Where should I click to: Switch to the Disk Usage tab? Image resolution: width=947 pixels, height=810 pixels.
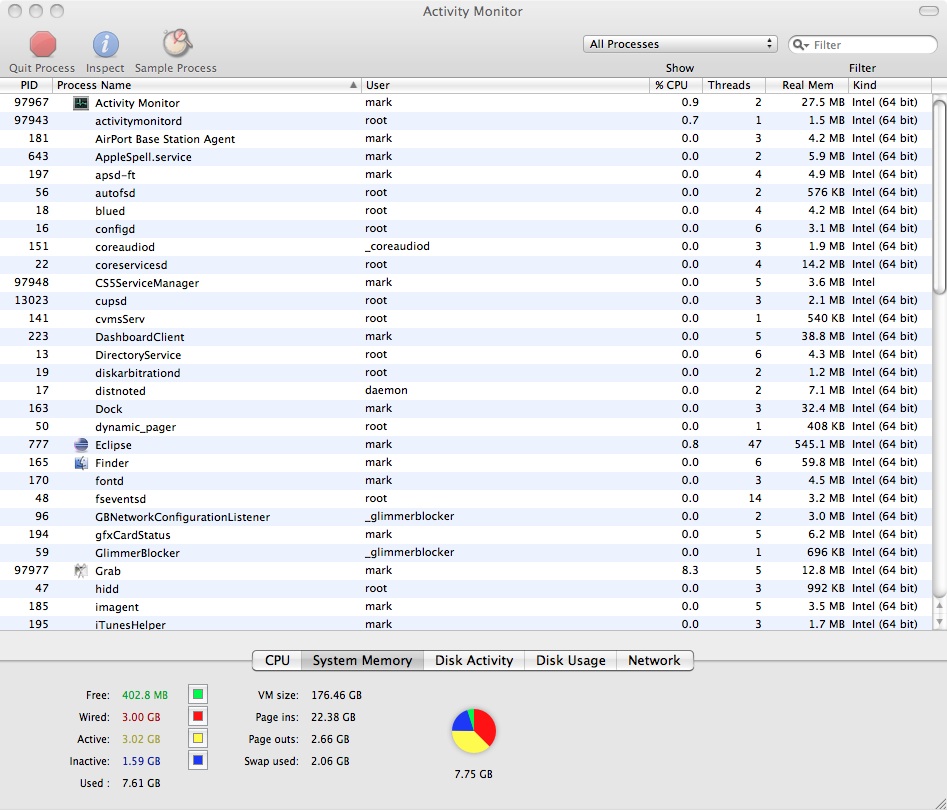coord(571,660)
